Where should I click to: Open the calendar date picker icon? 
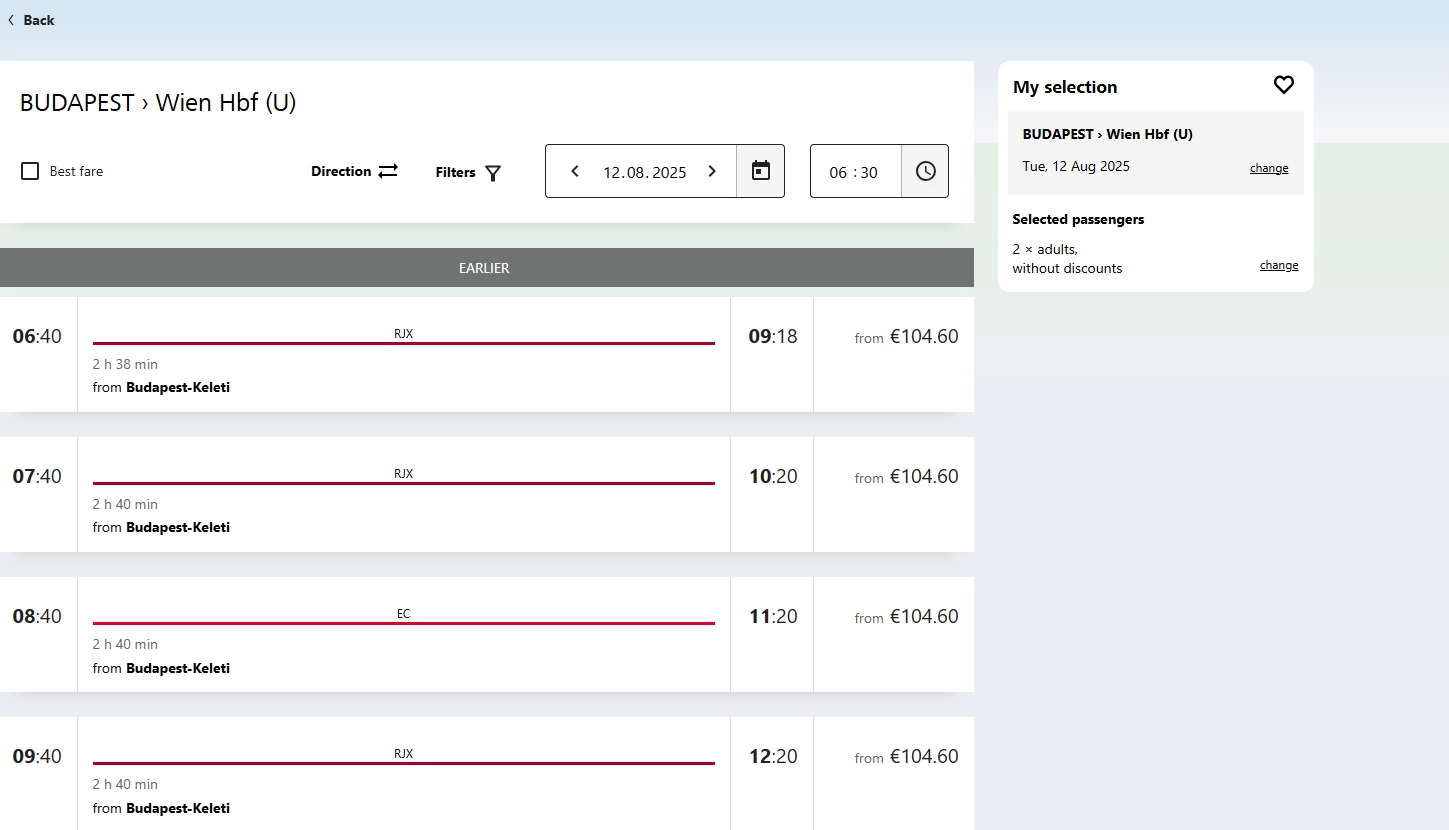761,171
